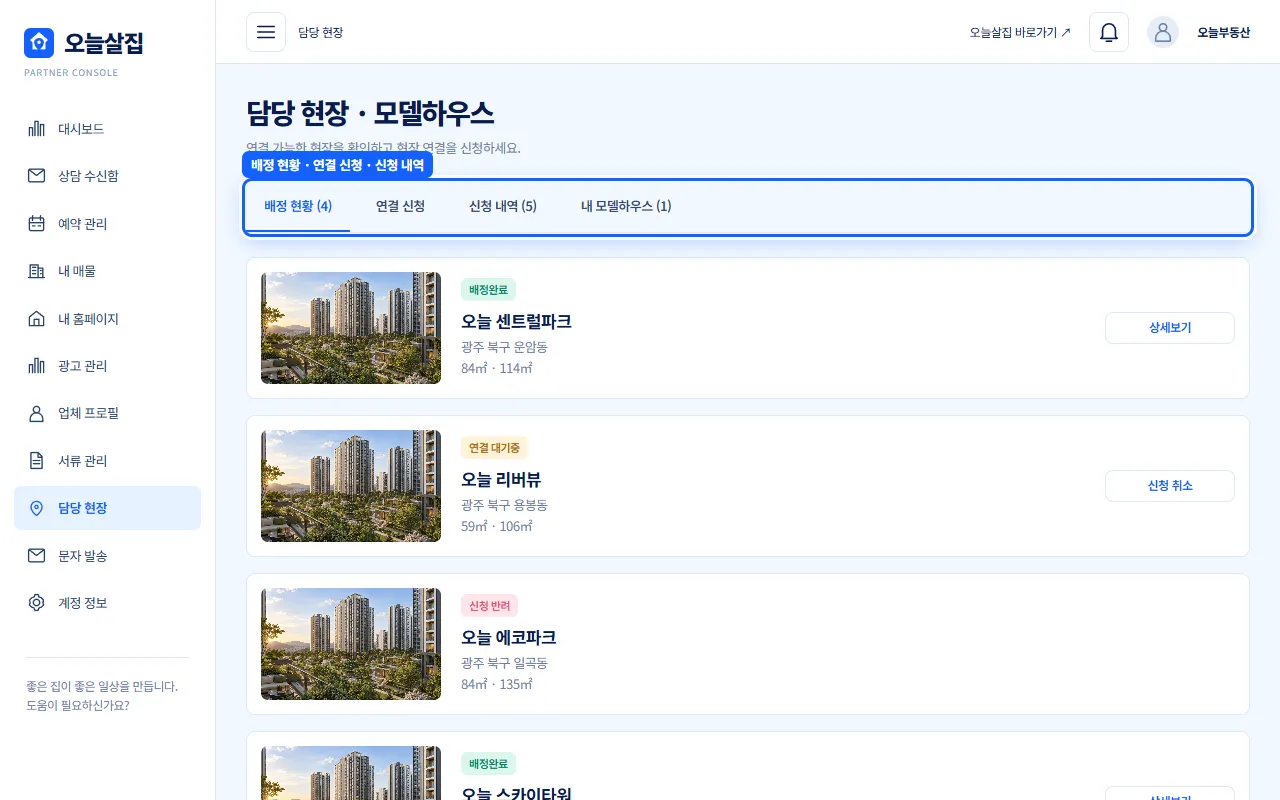The width and height of the screenshot is (1280, 800).
Task: Click 광주 북구 용봉동 address text
Action: pyautogui.click(x=504, y=505)
